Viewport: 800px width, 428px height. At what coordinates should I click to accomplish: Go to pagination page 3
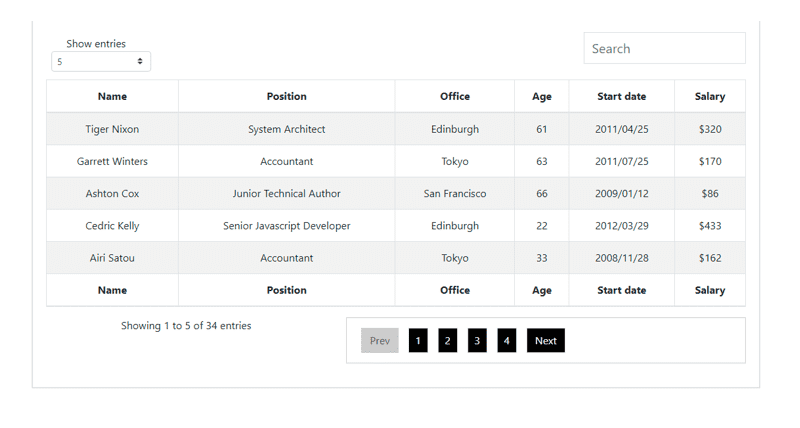pos(477,340)
